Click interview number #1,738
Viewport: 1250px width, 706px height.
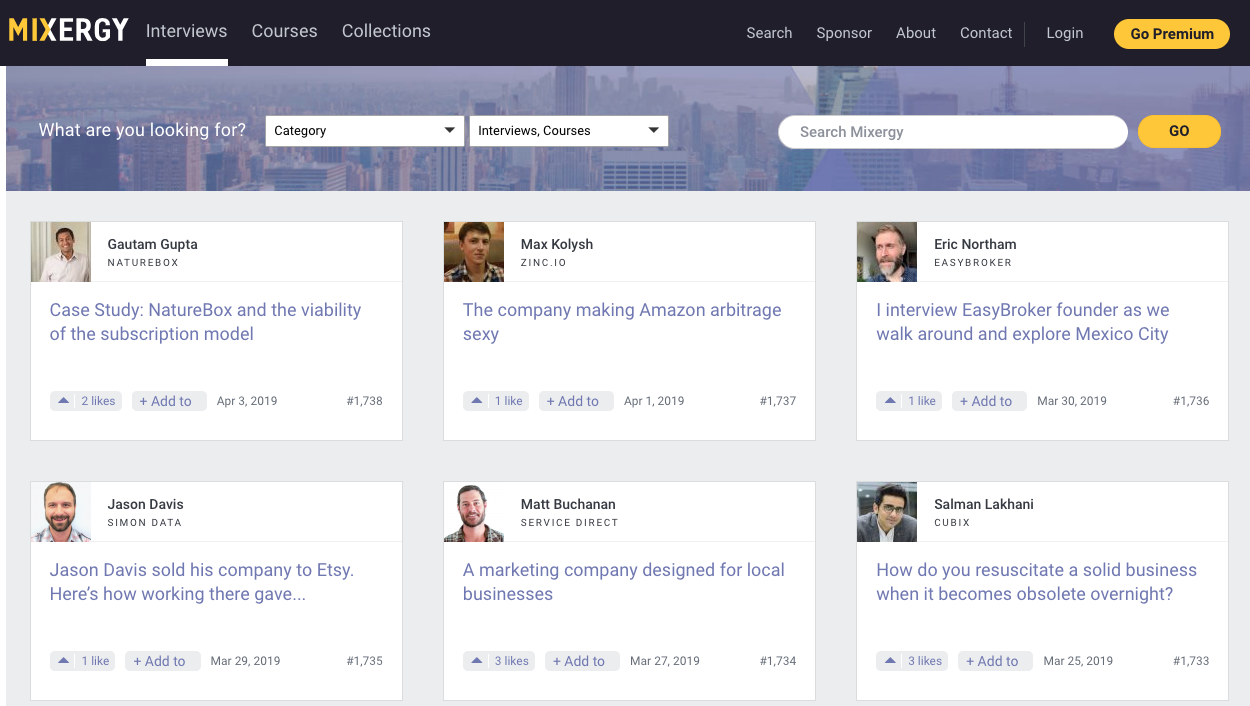point(365,401)
